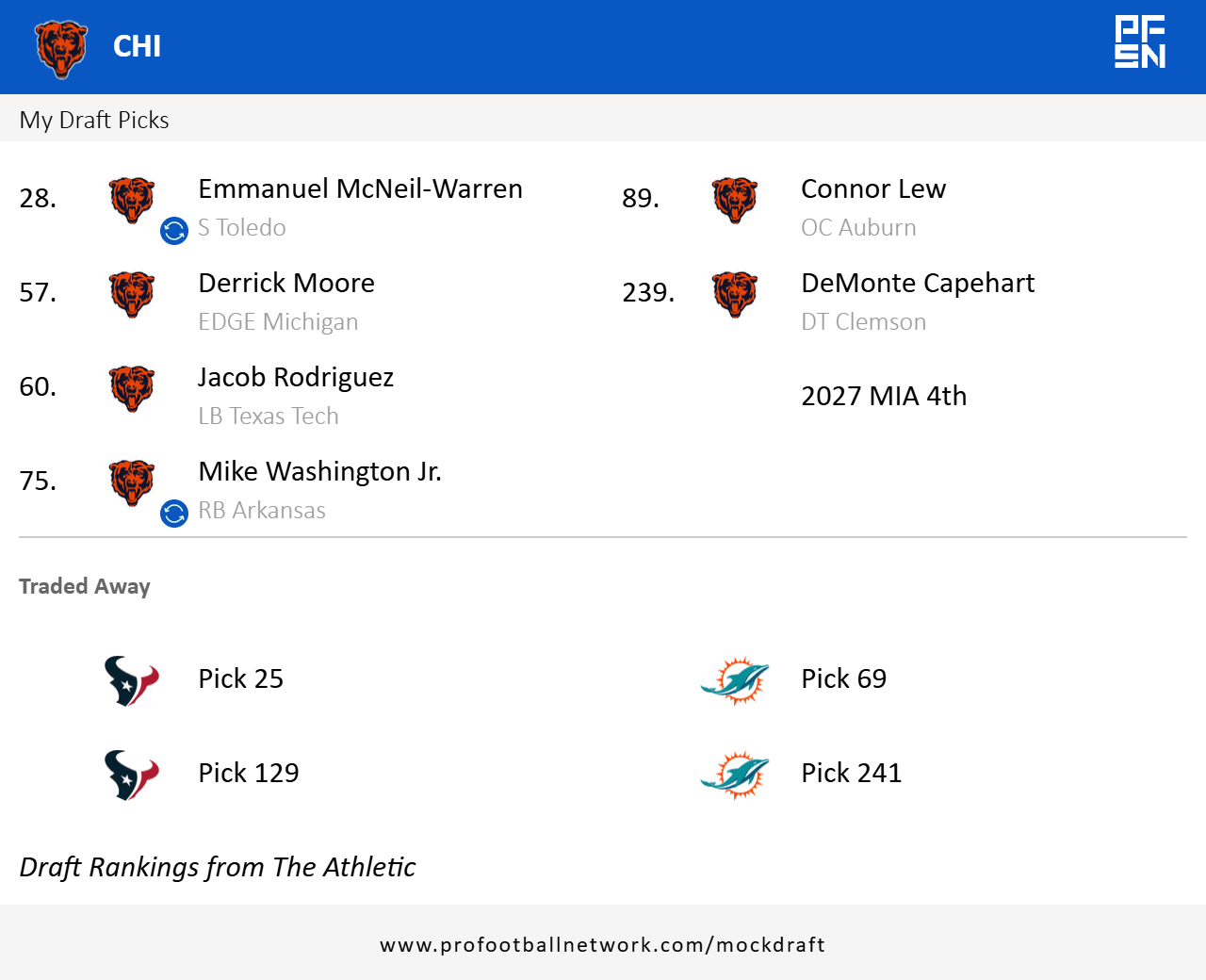1206x980 pixels.
Task: Open the profootballnetwork.com/mockdraft link
Action: (x=603, y=945)
